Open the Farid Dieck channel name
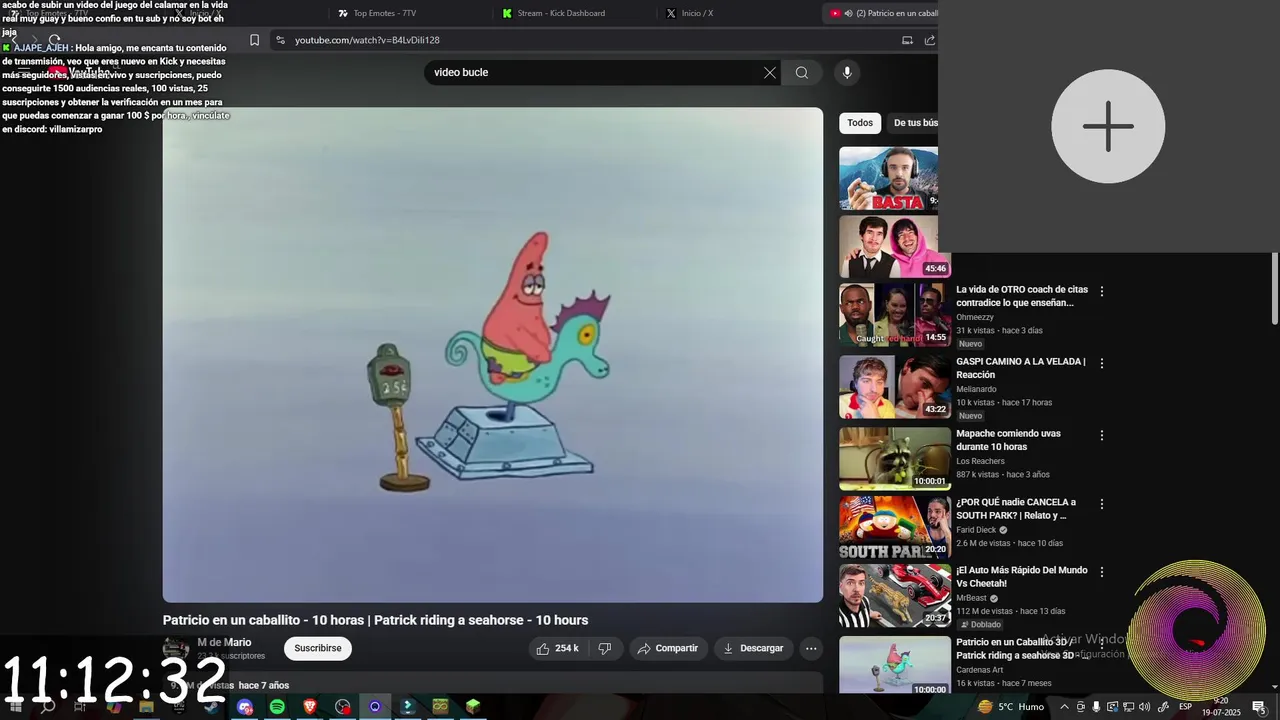This screenshot has width=1280, height=720. pos(976,530)
